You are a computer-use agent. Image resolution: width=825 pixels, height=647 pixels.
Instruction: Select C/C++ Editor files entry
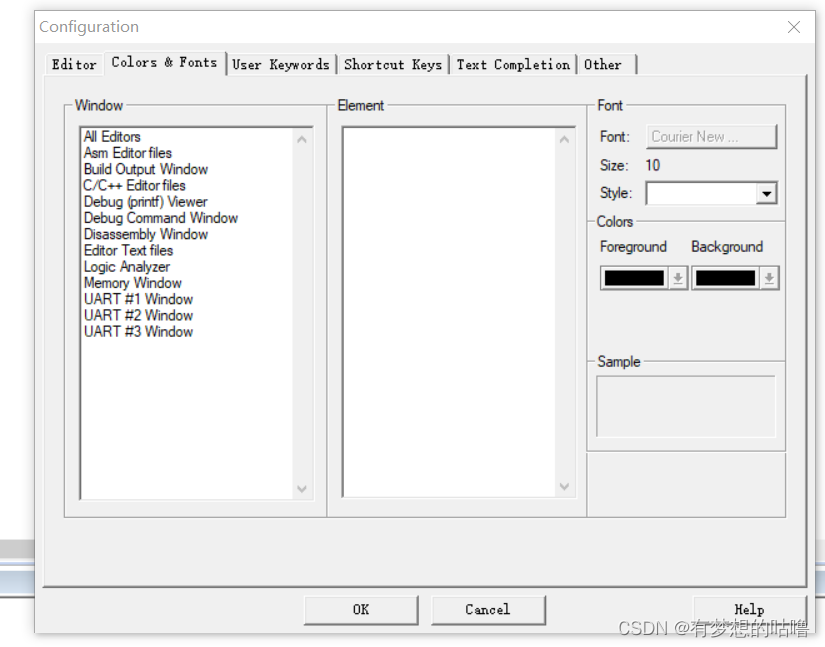coord(134,186)
